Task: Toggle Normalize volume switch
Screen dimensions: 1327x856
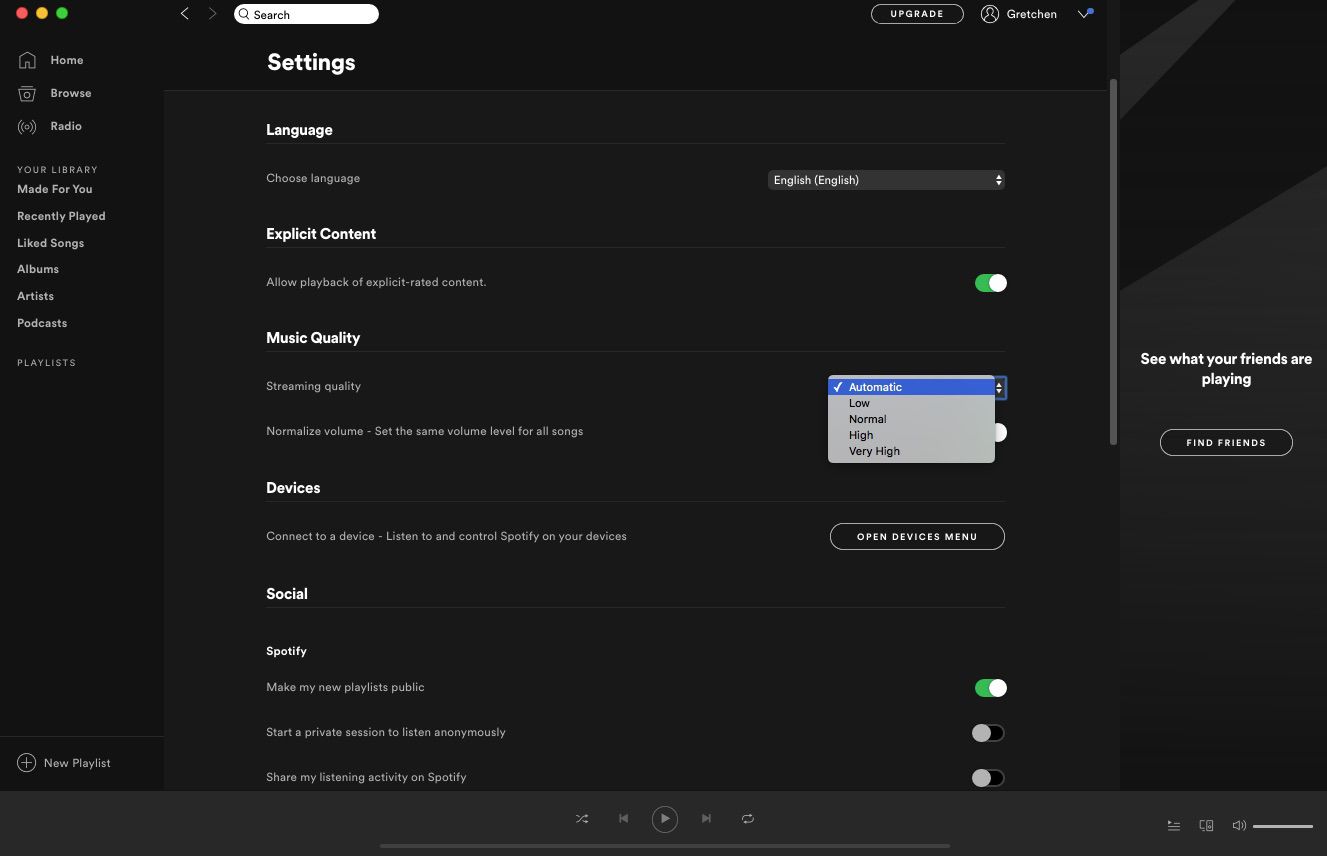Action: tap(1000, 433)
